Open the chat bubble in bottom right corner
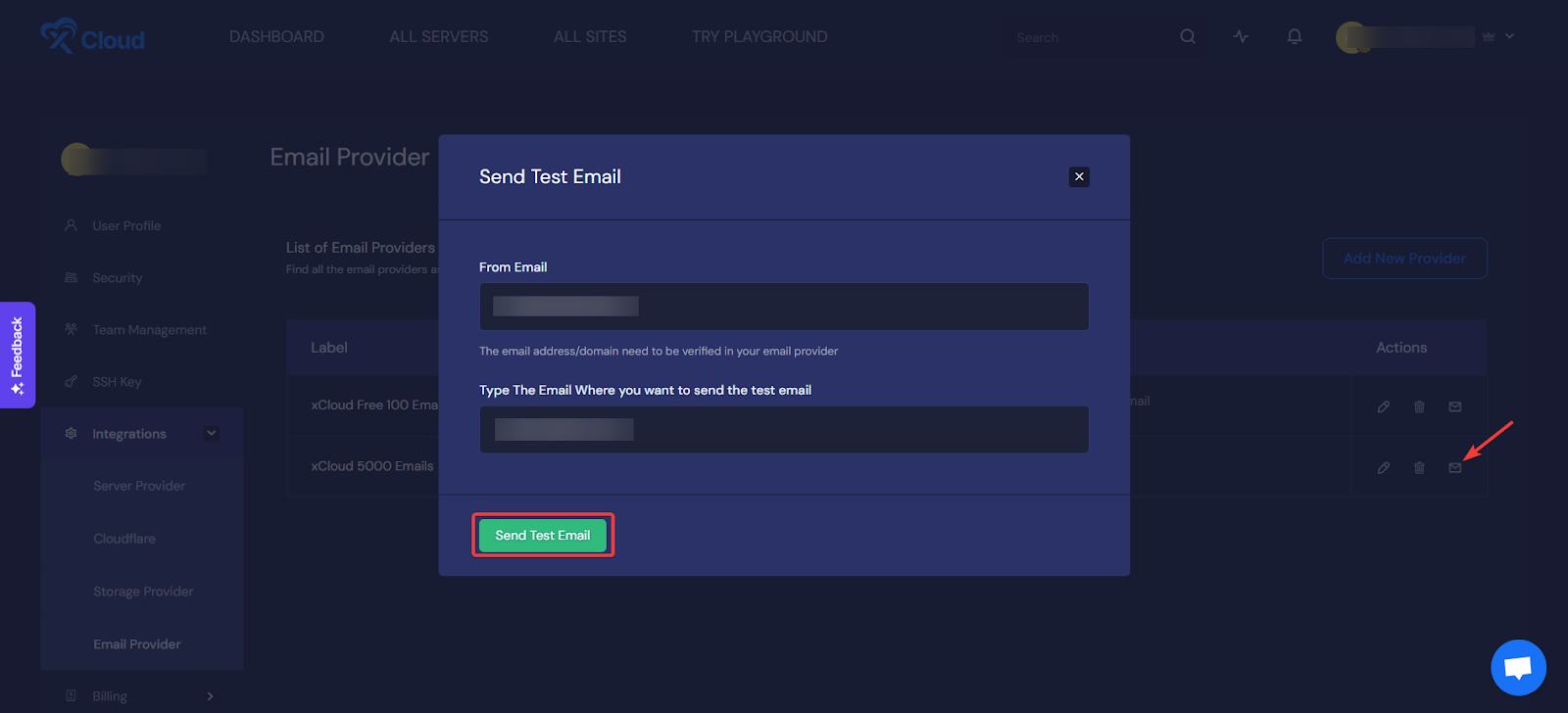Screen dimensions: 1568x713 tap(1518, 667)
